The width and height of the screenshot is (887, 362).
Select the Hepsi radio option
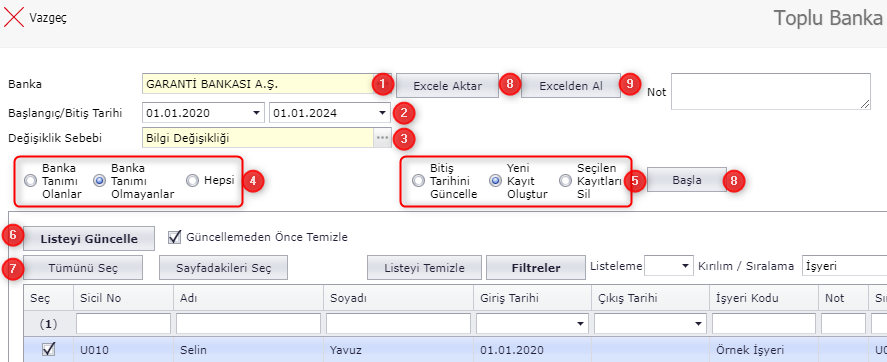pos(192,181)
